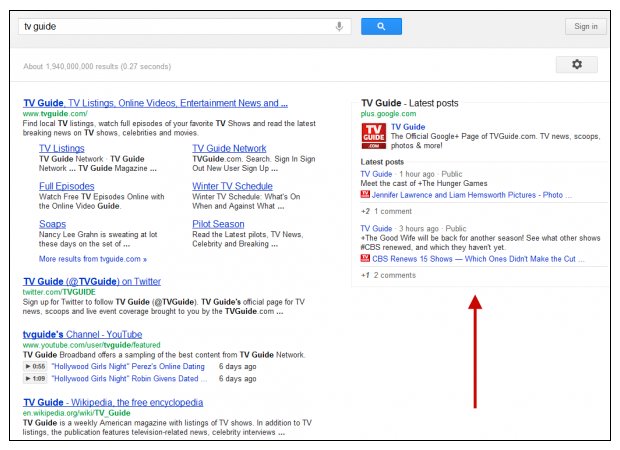Viewport: 620px width, 450px height.
Task: Click icon beside CBS Renews 15 Shows link
Action: pos(365,258)
